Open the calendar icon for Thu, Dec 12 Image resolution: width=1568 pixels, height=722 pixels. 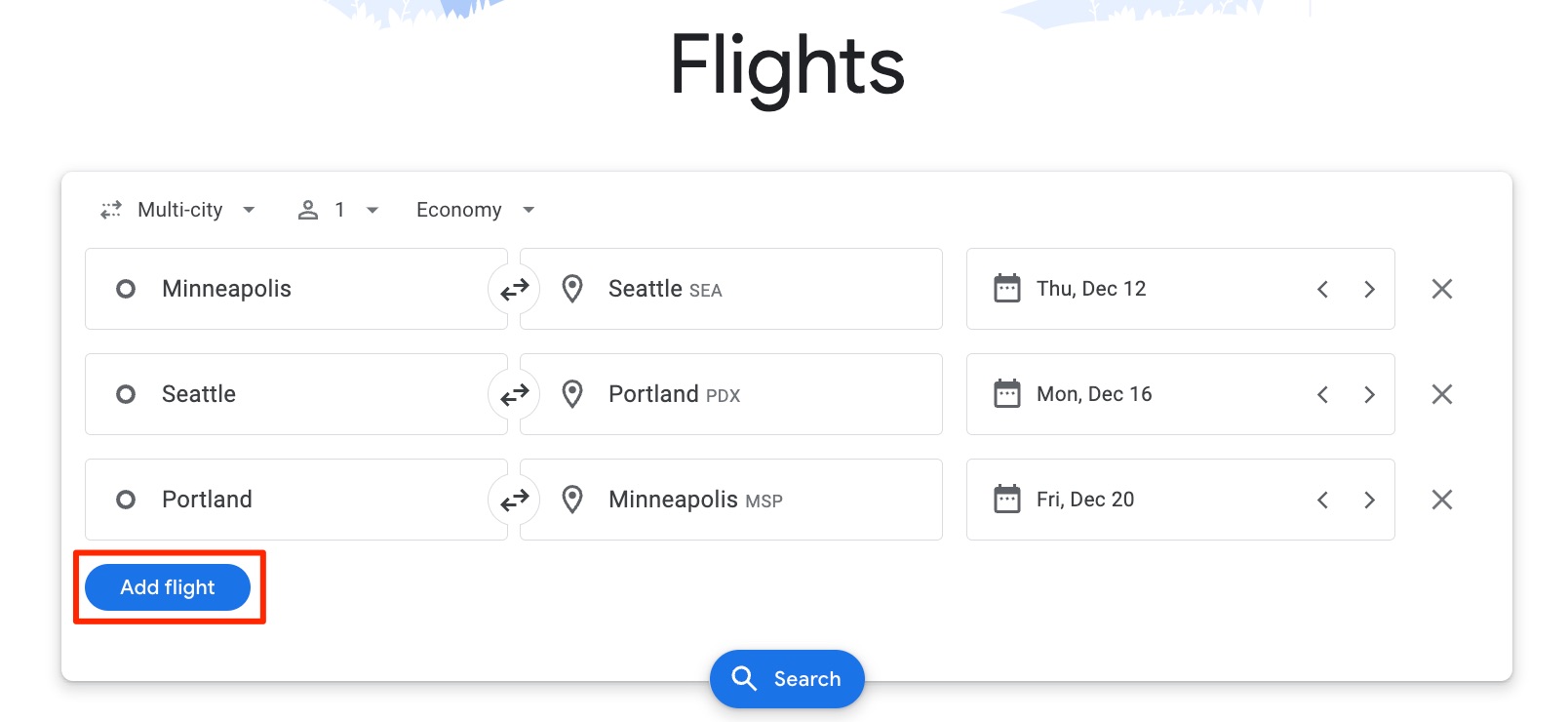click(1007, 289)
